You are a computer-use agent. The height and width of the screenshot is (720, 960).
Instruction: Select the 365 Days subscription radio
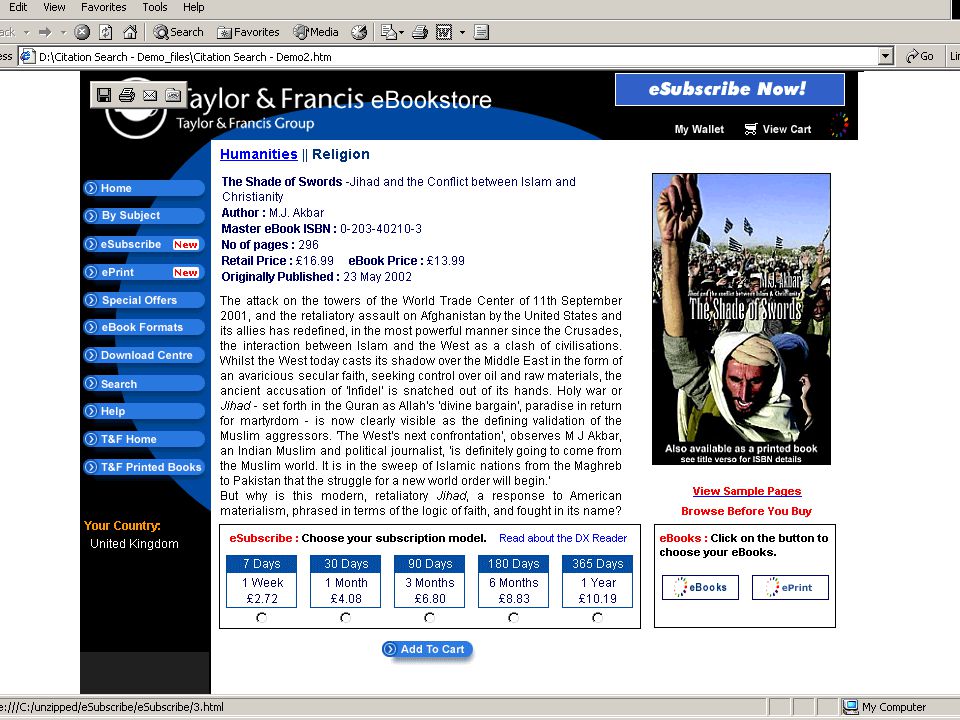pos(597,618)
